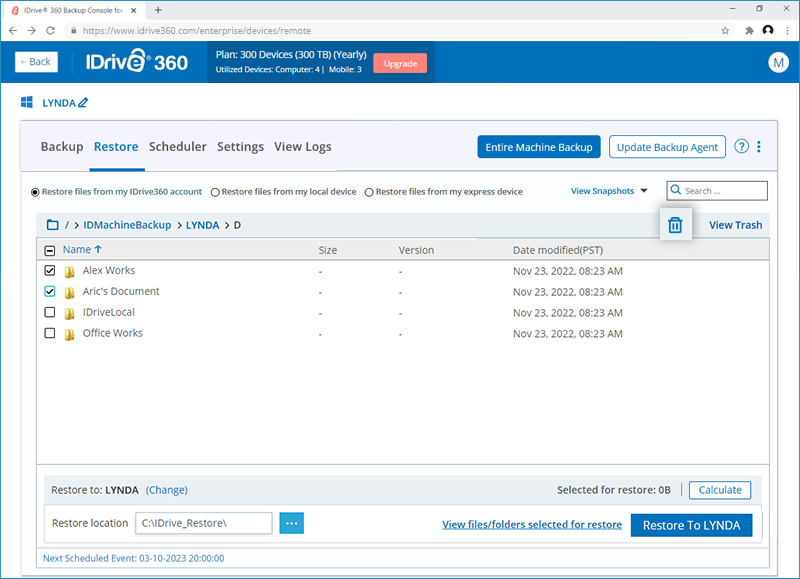Open the View Trash link
Viewport: 800px width, 579px height.
point(735,225)
